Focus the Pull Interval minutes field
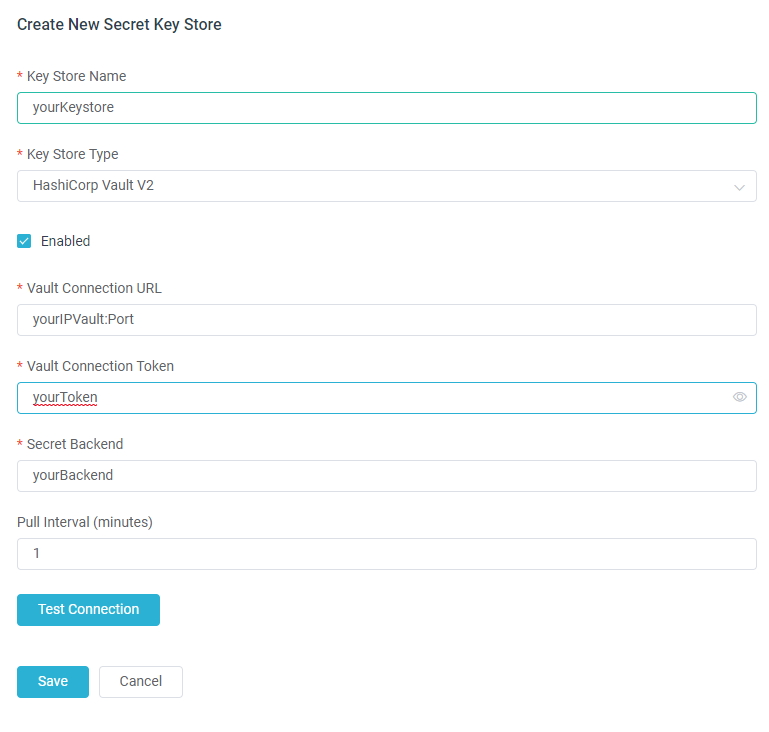 [386, 554]
